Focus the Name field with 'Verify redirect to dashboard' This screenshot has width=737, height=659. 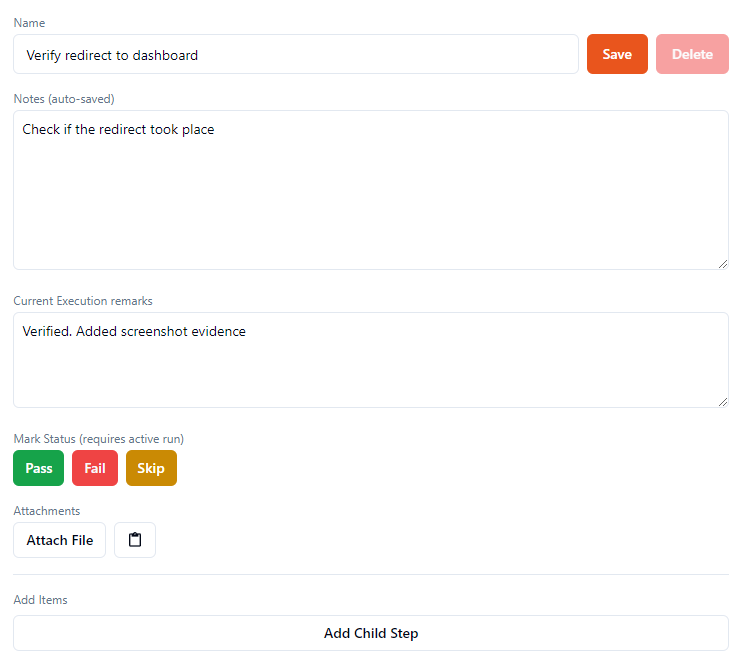296,55
